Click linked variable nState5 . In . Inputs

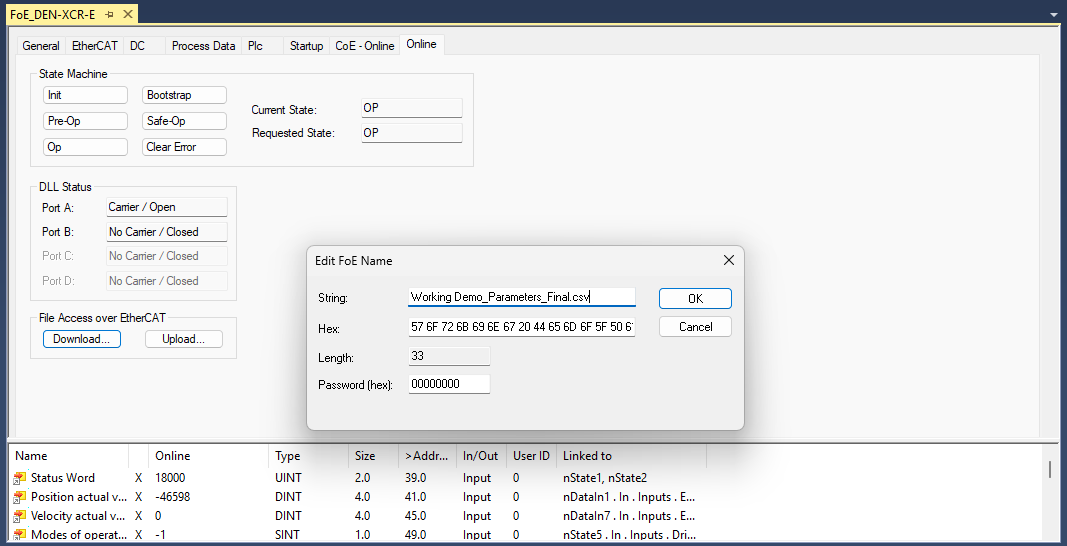click(x=629, y=535)
